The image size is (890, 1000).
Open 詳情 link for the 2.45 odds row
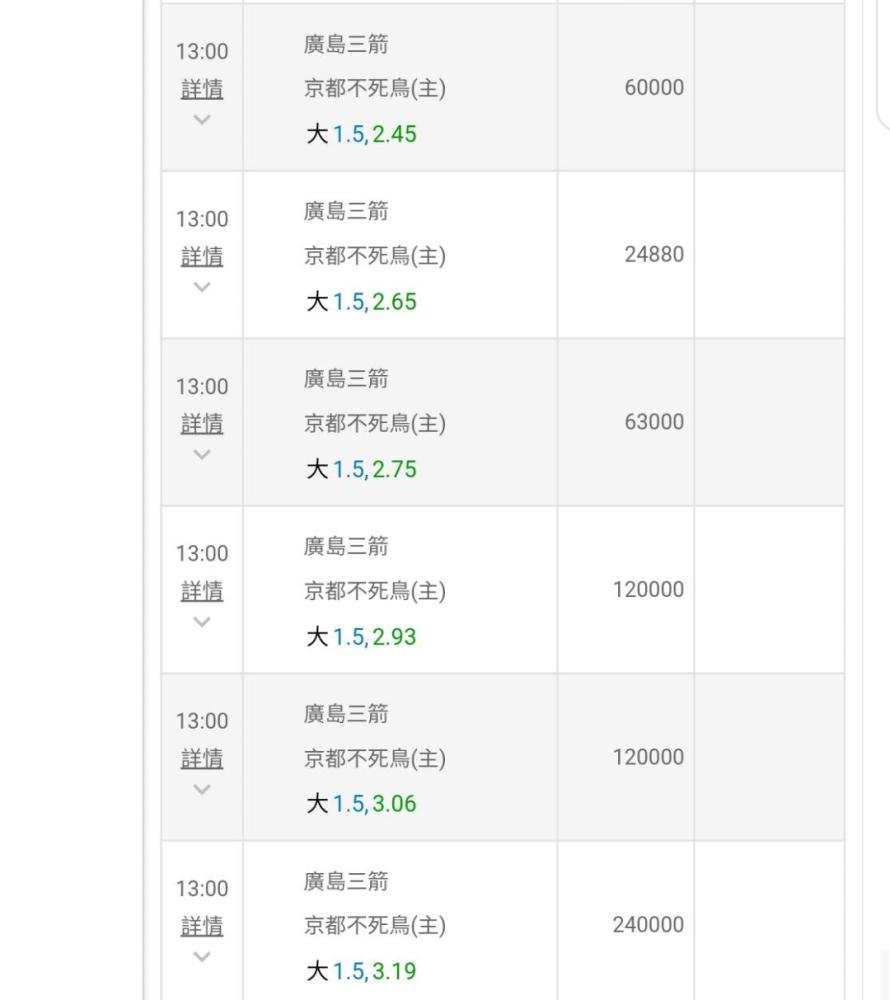coord(202,89)
